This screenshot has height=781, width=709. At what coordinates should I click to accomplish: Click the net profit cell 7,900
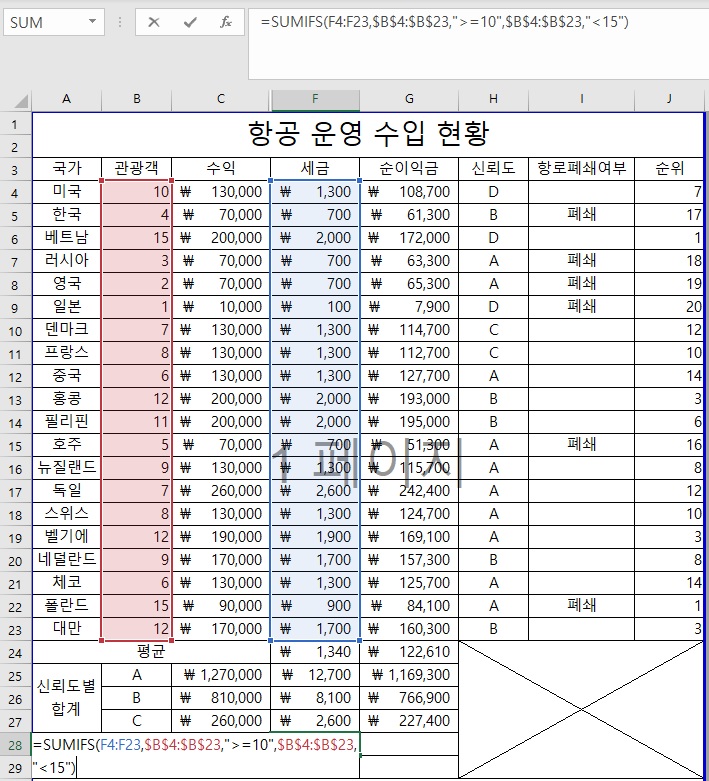pyautogui.click(x=409, y=307)
